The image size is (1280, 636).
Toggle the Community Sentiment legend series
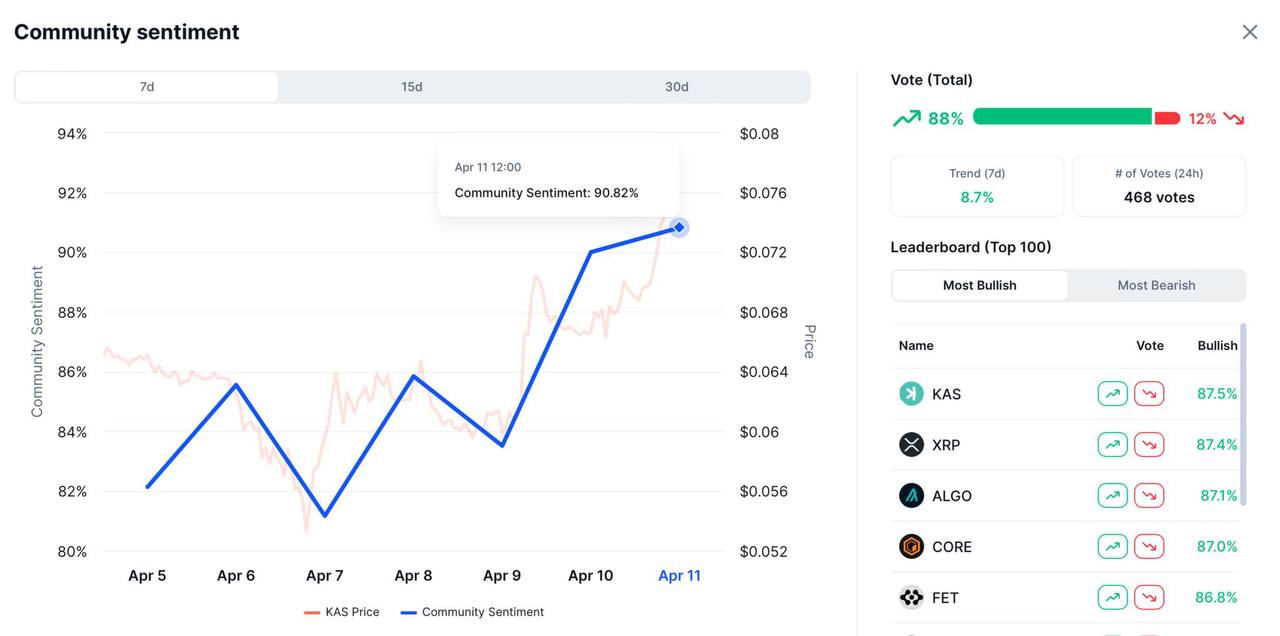(x=472, y=612)
